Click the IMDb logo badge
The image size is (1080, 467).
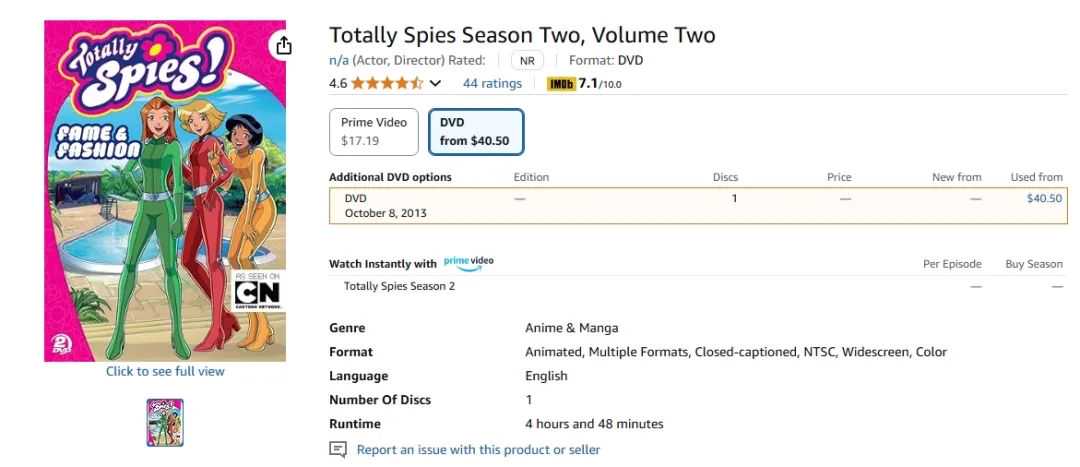click(x=561, y=84)
